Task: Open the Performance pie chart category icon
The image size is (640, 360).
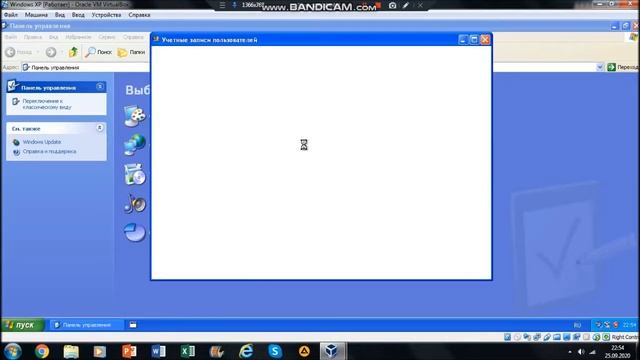Action: [x=135, y=232]
